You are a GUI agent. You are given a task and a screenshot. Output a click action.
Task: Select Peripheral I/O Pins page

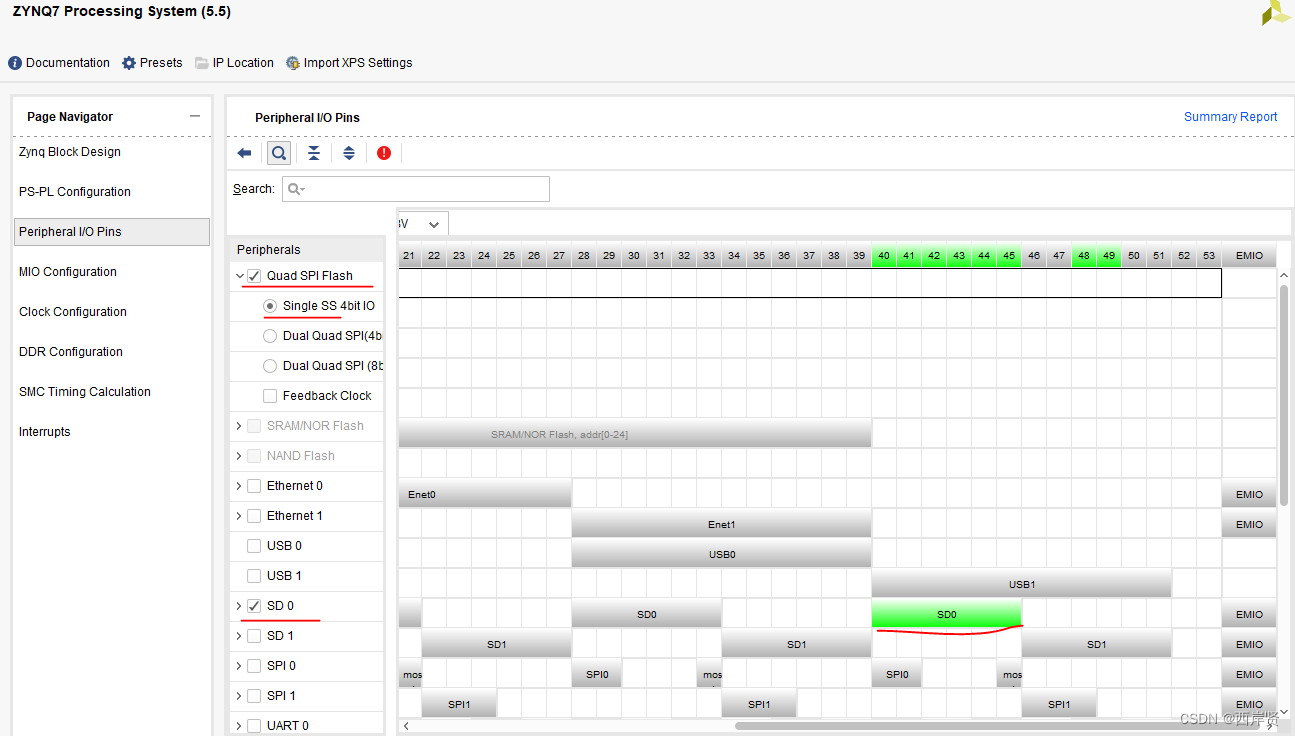coord(112,232)
